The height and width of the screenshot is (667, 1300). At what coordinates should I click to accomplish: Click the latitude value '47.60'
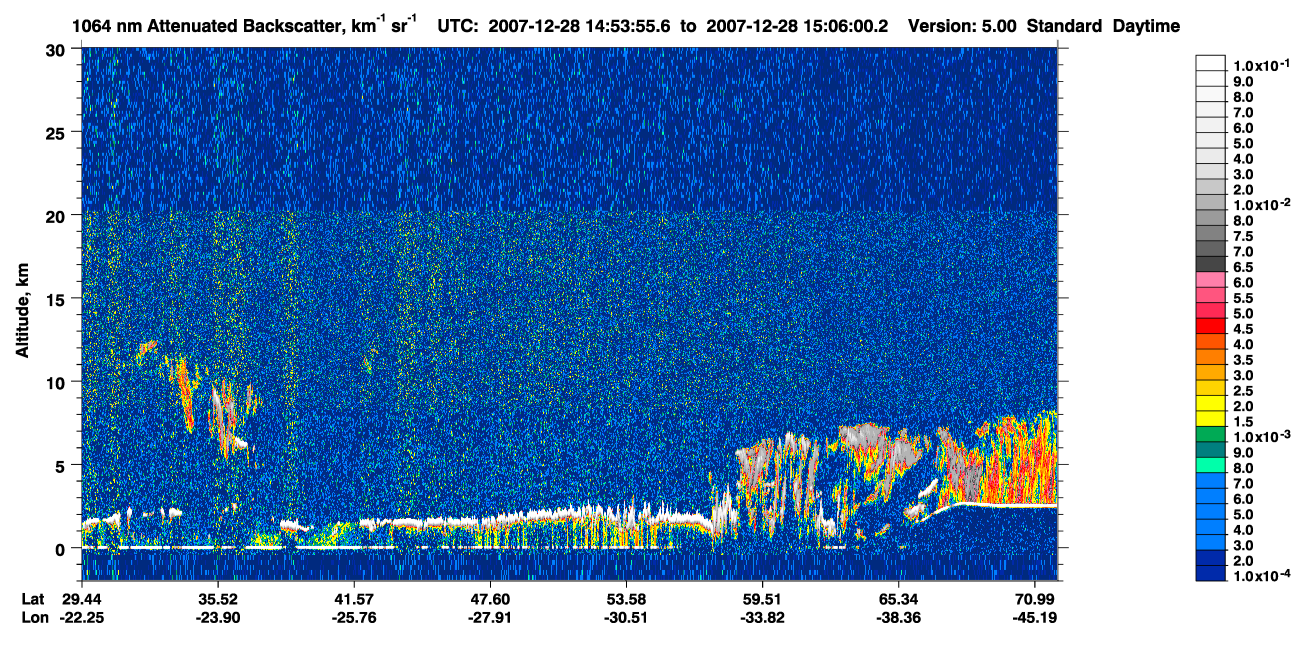(x=489, y=599)
